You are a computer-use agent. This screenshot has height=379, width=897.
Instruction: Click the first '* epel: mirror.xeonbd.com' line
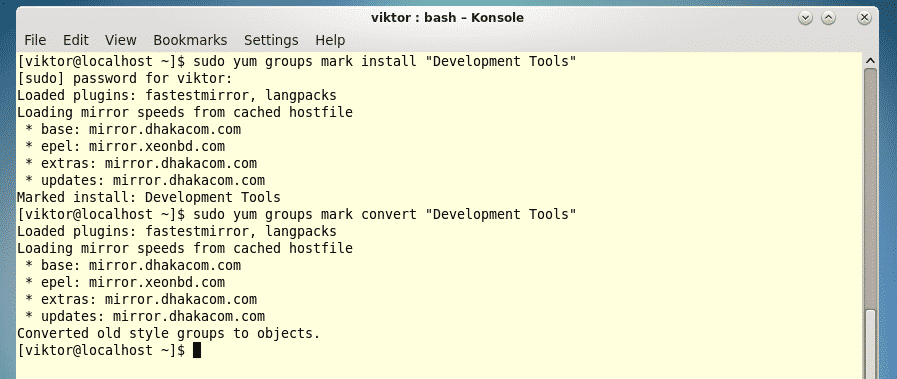(125, 146)
